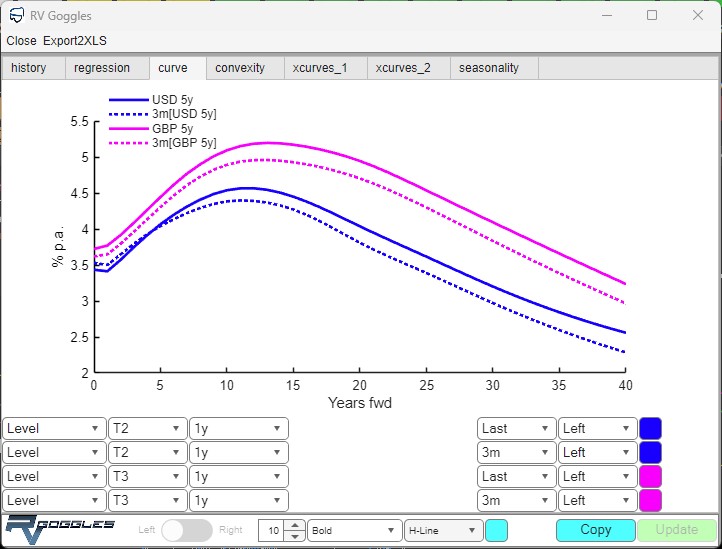Open fourth row 1y dropdown
This screenshot has height=549, width=722.
click(239, 500)
